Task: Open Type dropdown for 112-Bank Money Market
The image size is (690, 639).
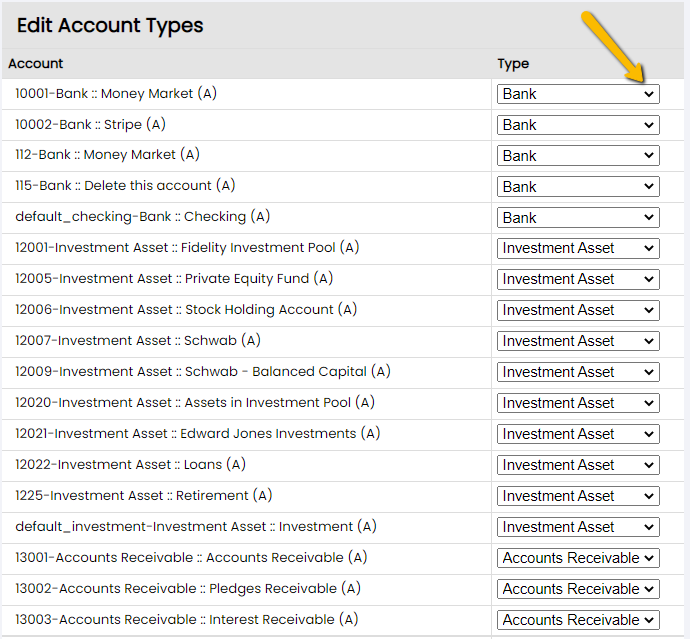Action: coord(578,156)
